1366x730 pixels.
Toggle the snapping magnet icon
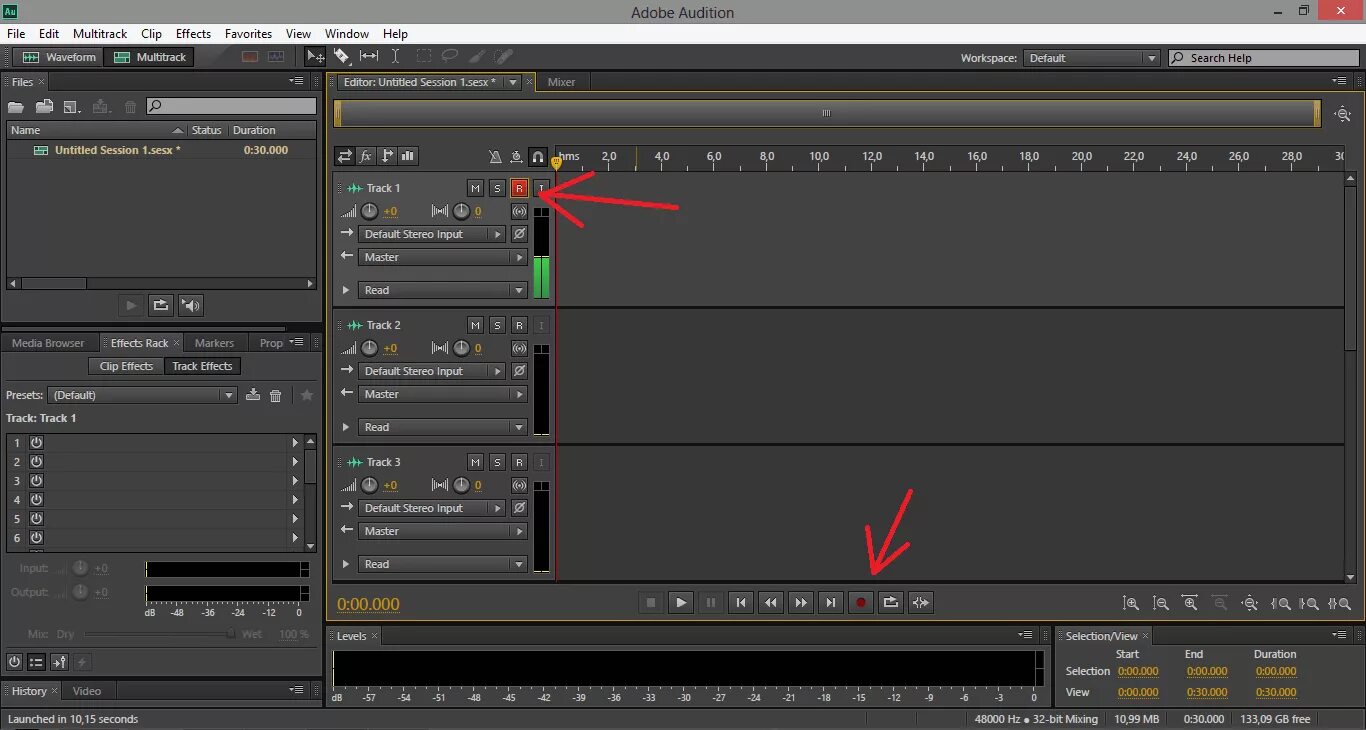pos(538,156)
